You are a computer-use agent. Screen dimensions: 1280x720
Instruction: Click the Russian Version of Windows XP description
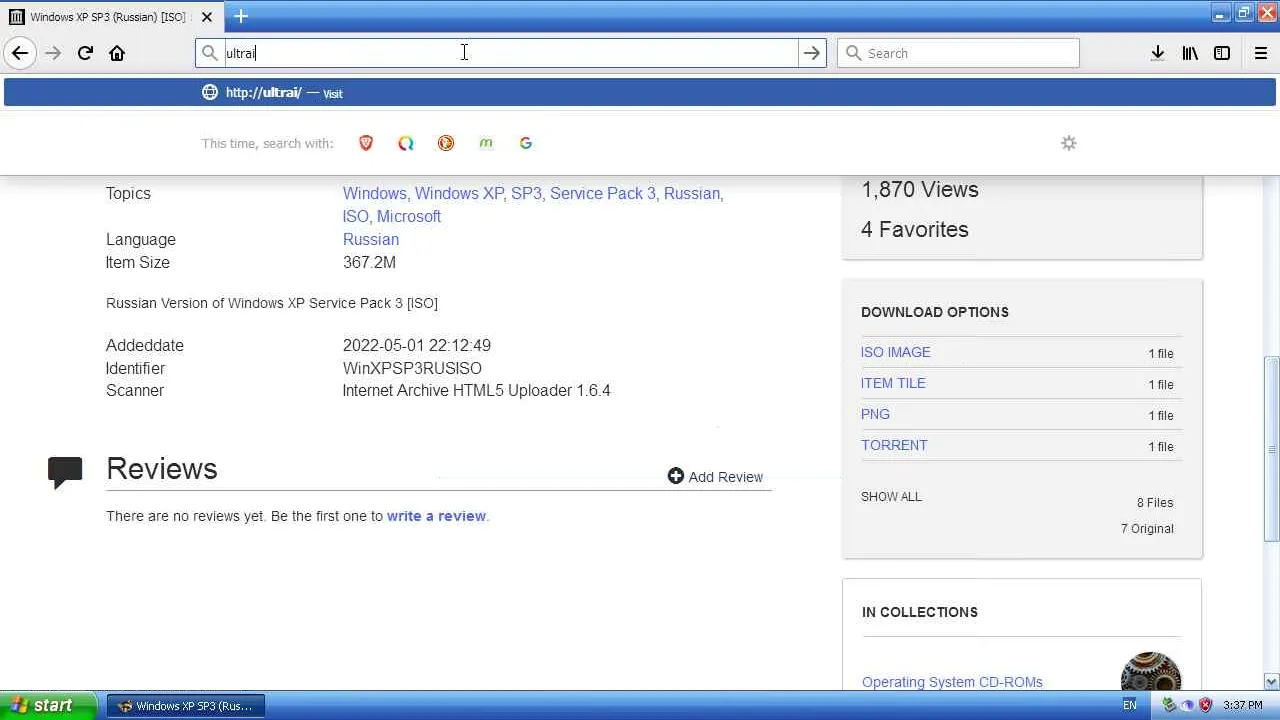272,303
